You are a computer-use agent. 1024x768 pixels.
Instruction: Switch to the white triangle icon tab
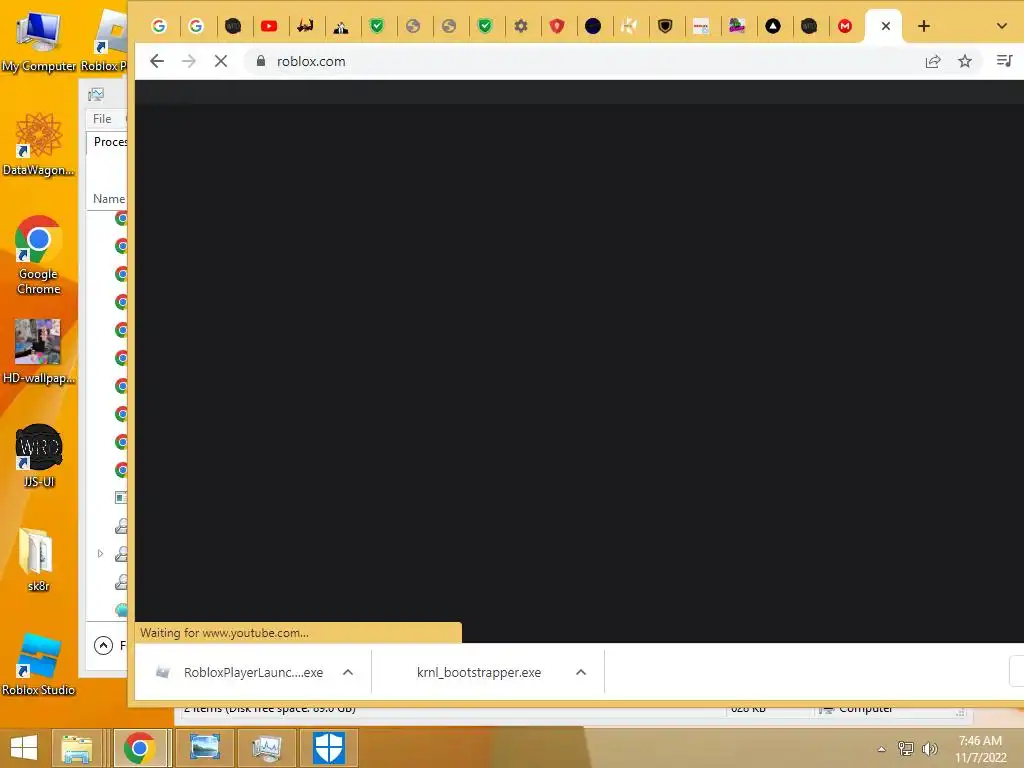773,26
